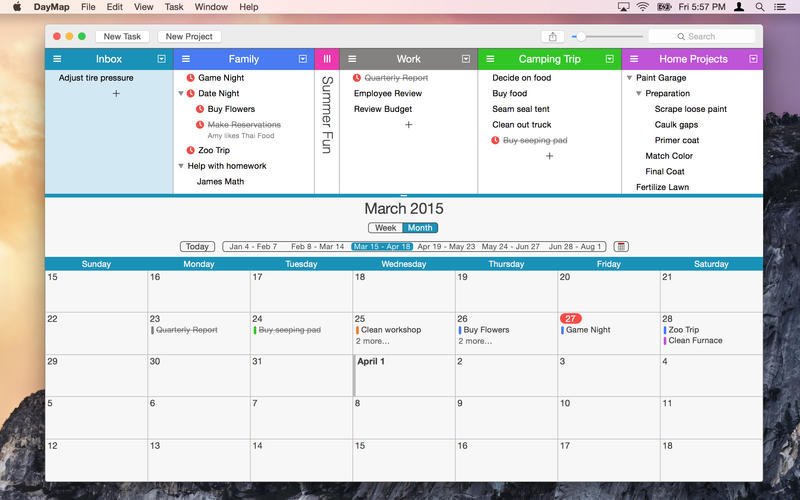Open the Task menu
The height and width of the screenshot is (500, 800).
[174, 7]
